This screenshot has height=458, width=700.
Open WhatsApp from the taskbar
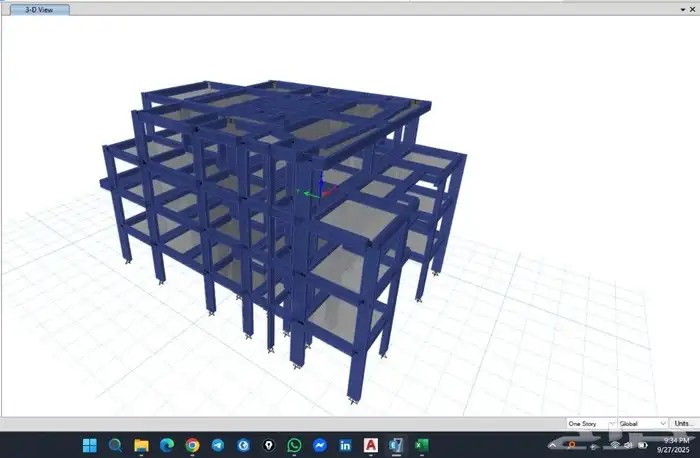pos(294,445)
